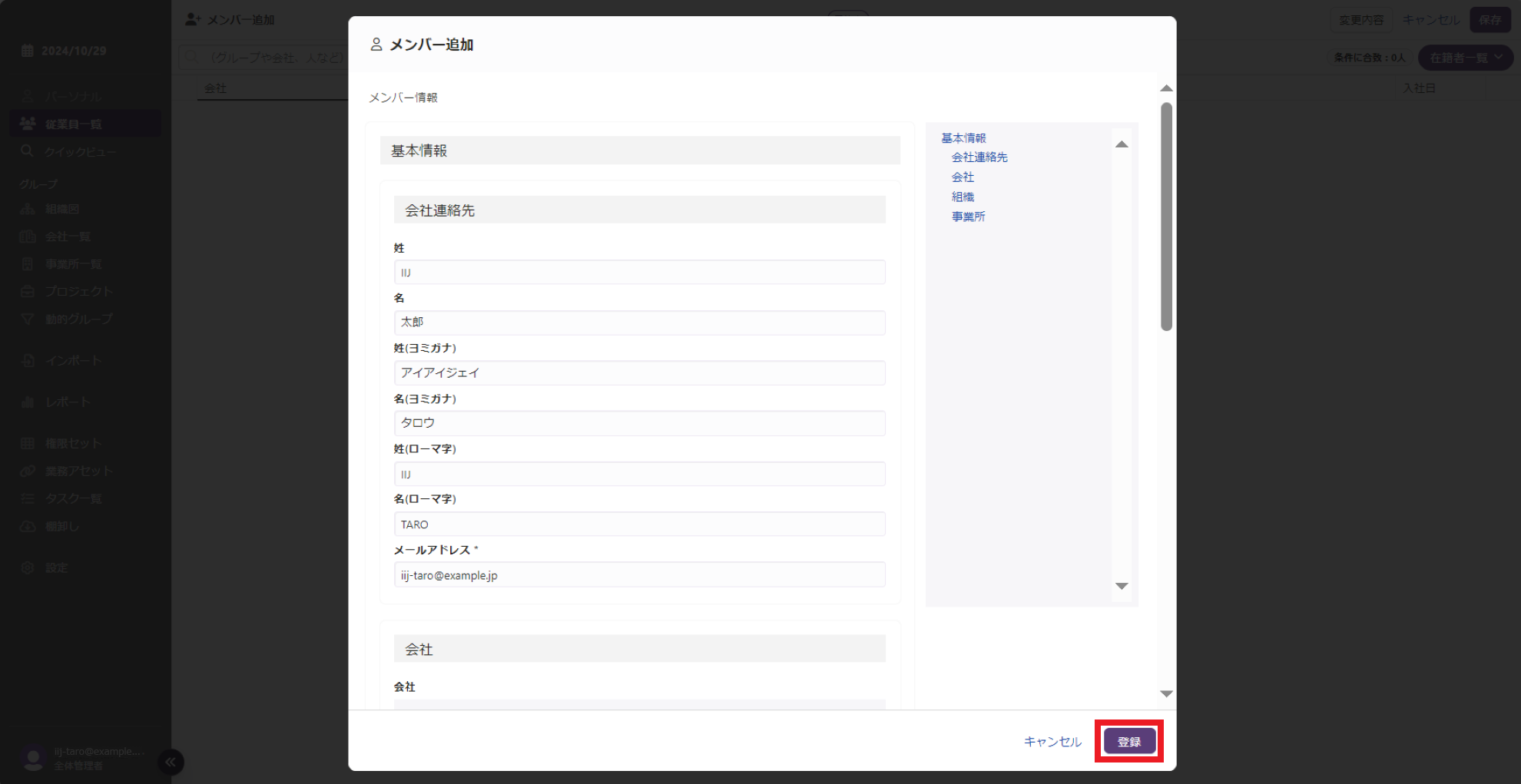Click the dialog's bottom scroll-down arrow
The width and height of the screenshot is (1521, 784).
click(1166, 693)
